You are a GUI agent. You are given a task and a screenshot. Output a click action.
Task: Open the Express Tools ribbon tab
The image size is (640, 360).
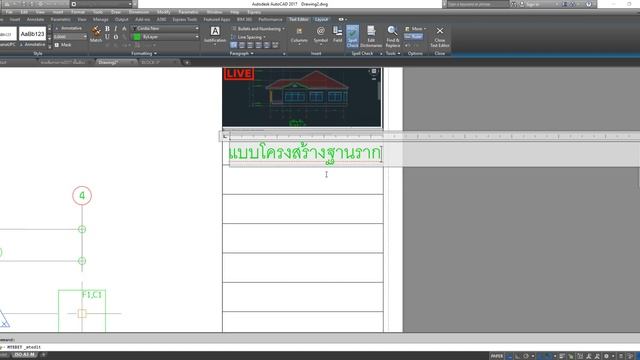(184, 19)
